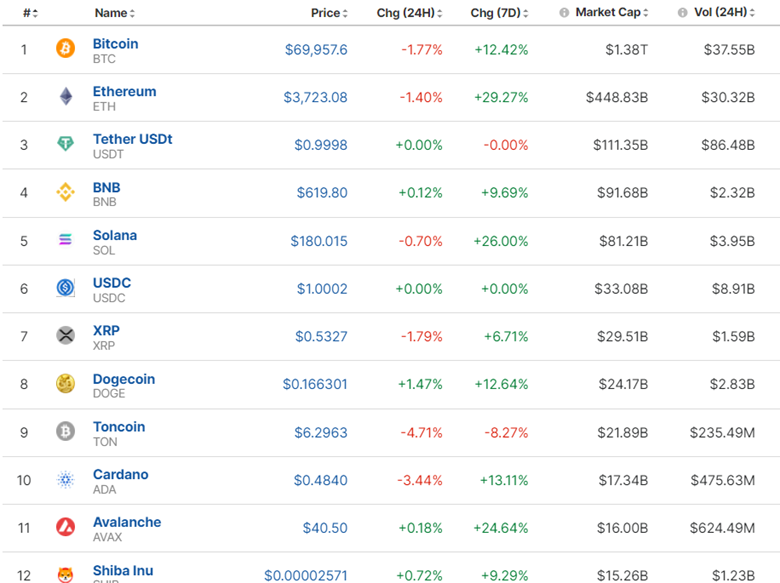Click the USDC logo icon
This screenshot has width=780, height=583.
(x=65, y=288)
